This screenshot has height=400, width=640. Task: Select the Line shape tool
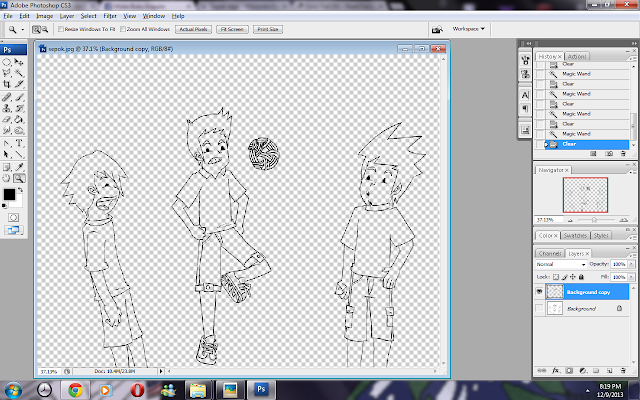pos(19,154)
